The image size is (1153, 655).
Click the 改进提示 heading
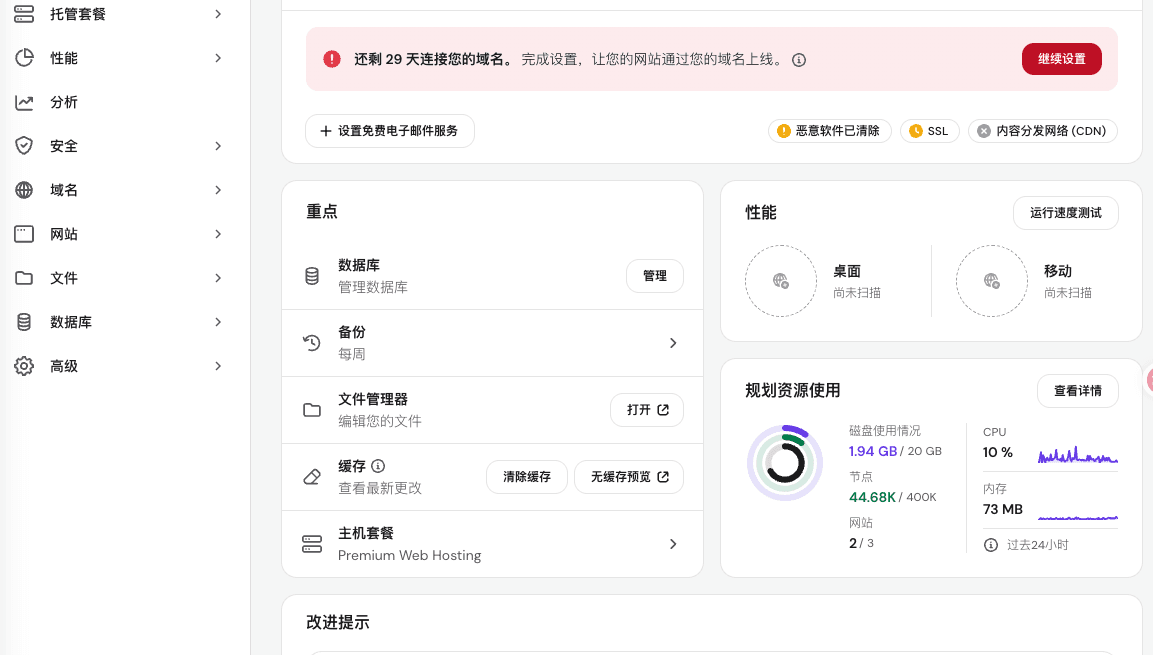pyautogui.click(x=338, y=622)
